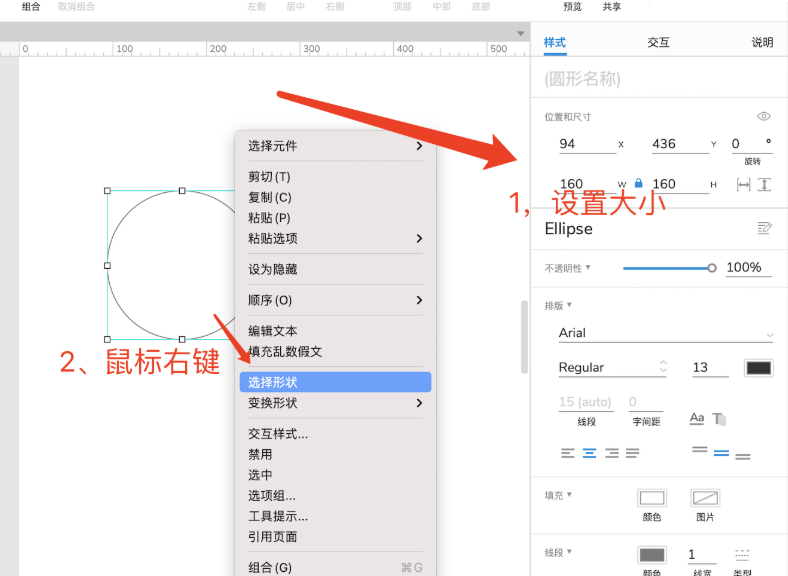Click the 预览 toolbar button

[572, 7]
